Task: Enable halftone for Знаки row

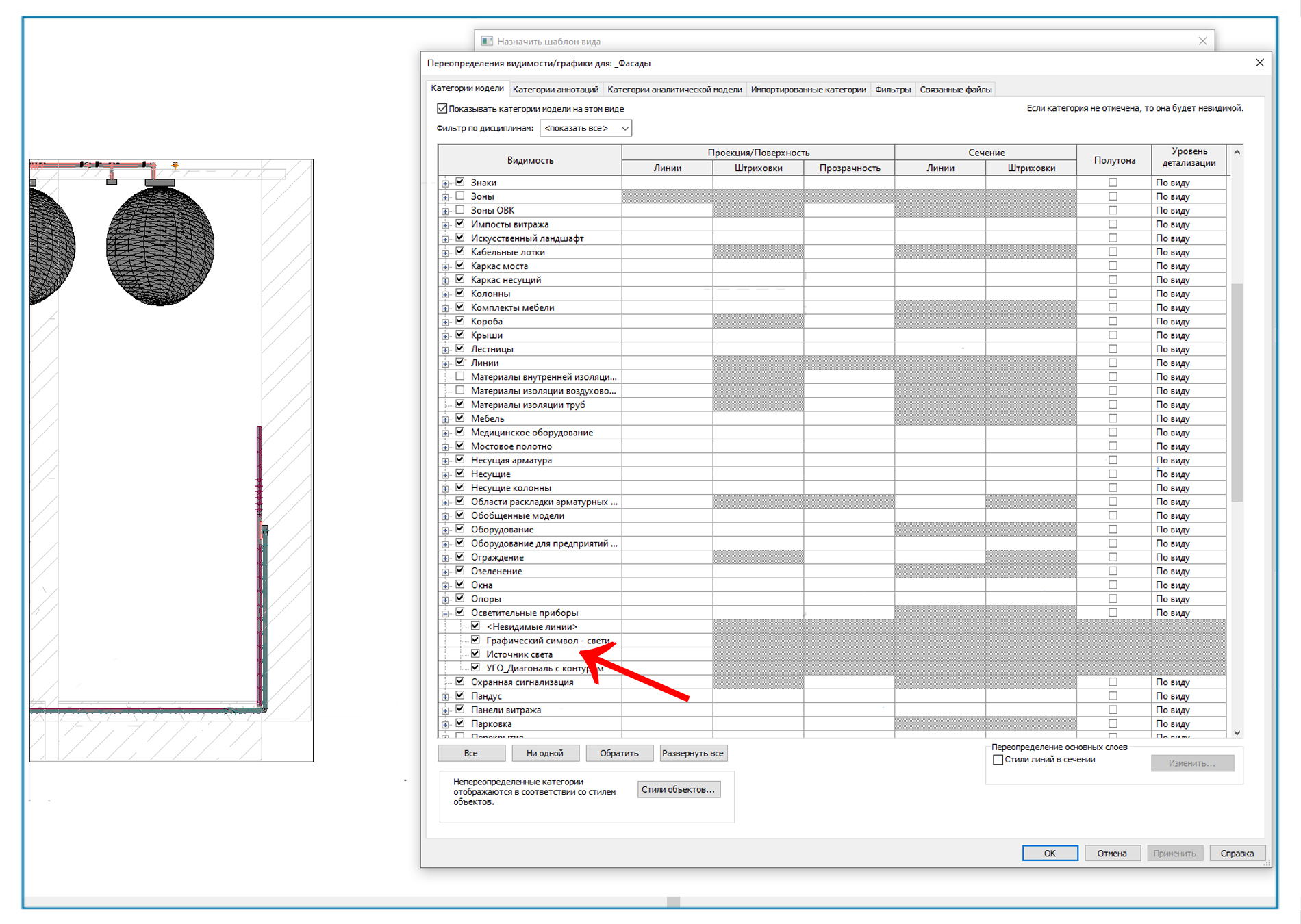Action: click(1113, 182)
